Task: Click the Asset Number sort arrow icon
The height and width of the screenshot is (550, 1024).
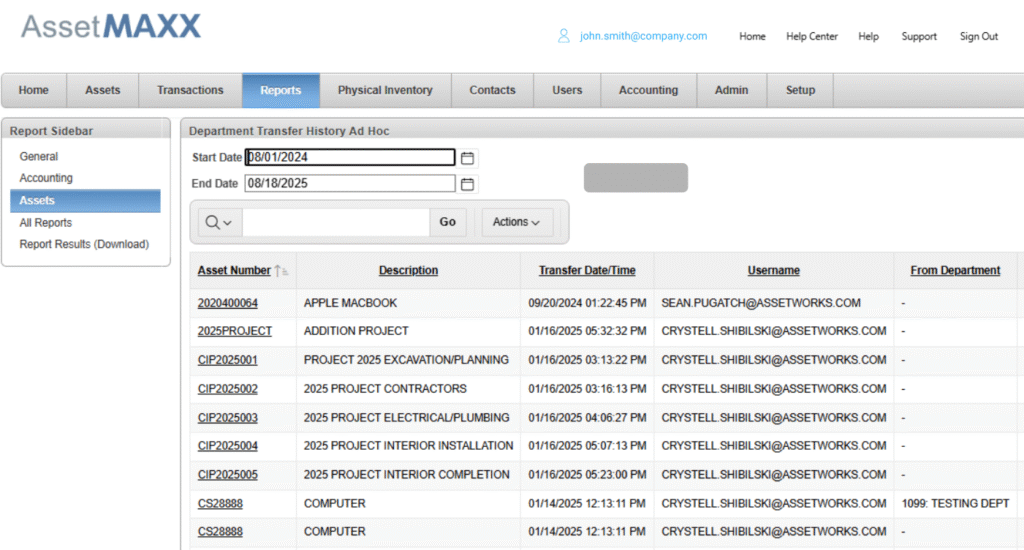Action: [x=282, y=271]
